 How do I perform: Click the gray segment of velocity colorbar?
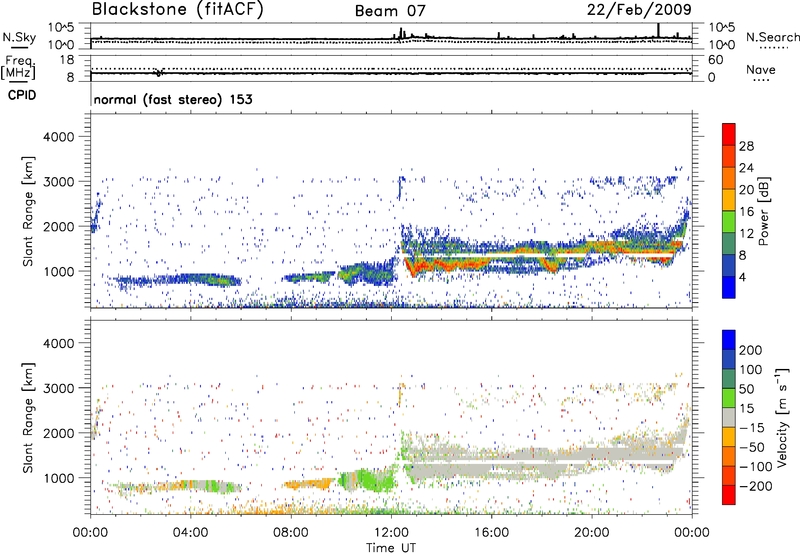click(x=729, y=418)
